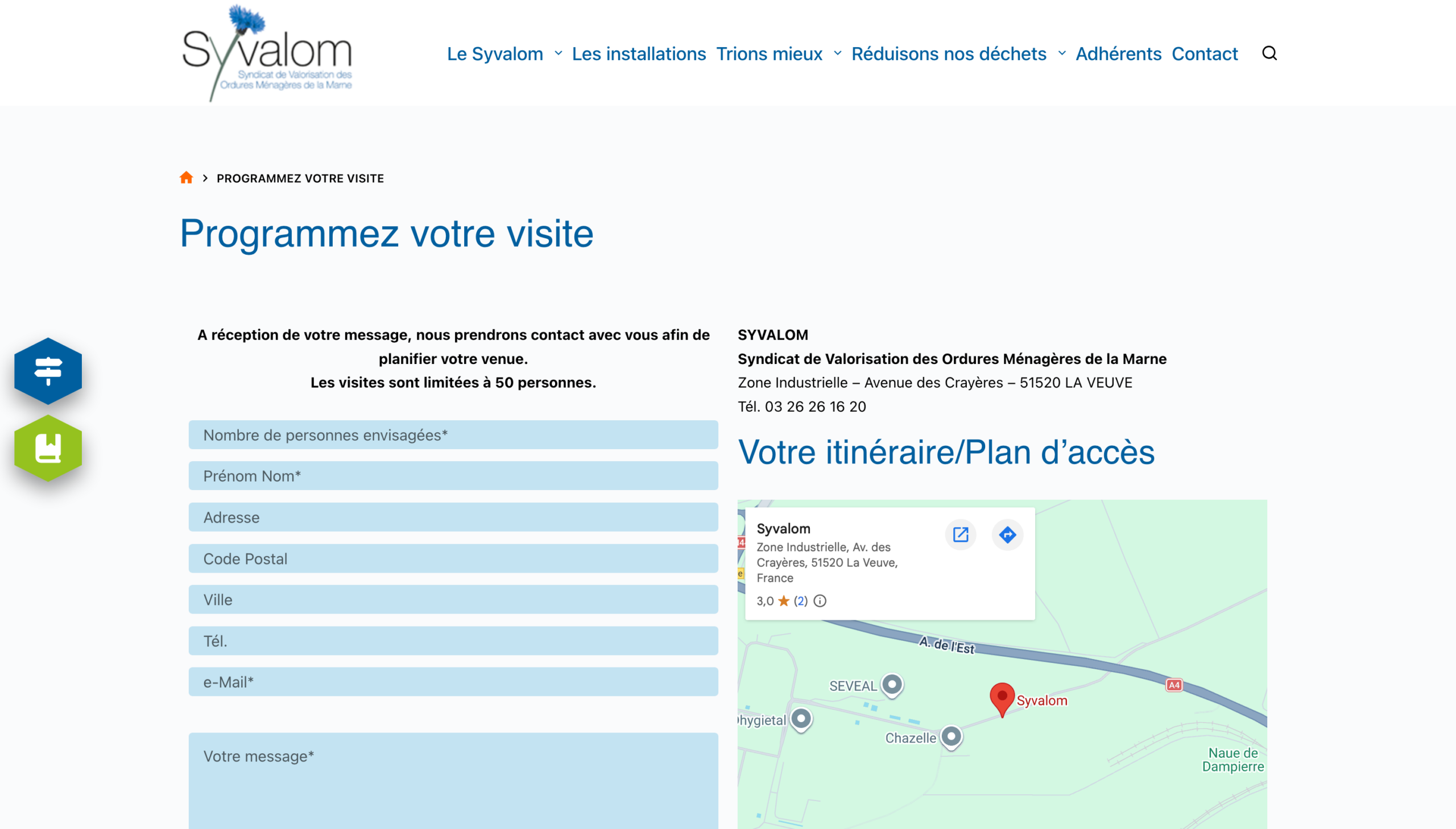Open the Le Syvalom menu
Viewport: 1456px width, 829px height.
(495, 53)
